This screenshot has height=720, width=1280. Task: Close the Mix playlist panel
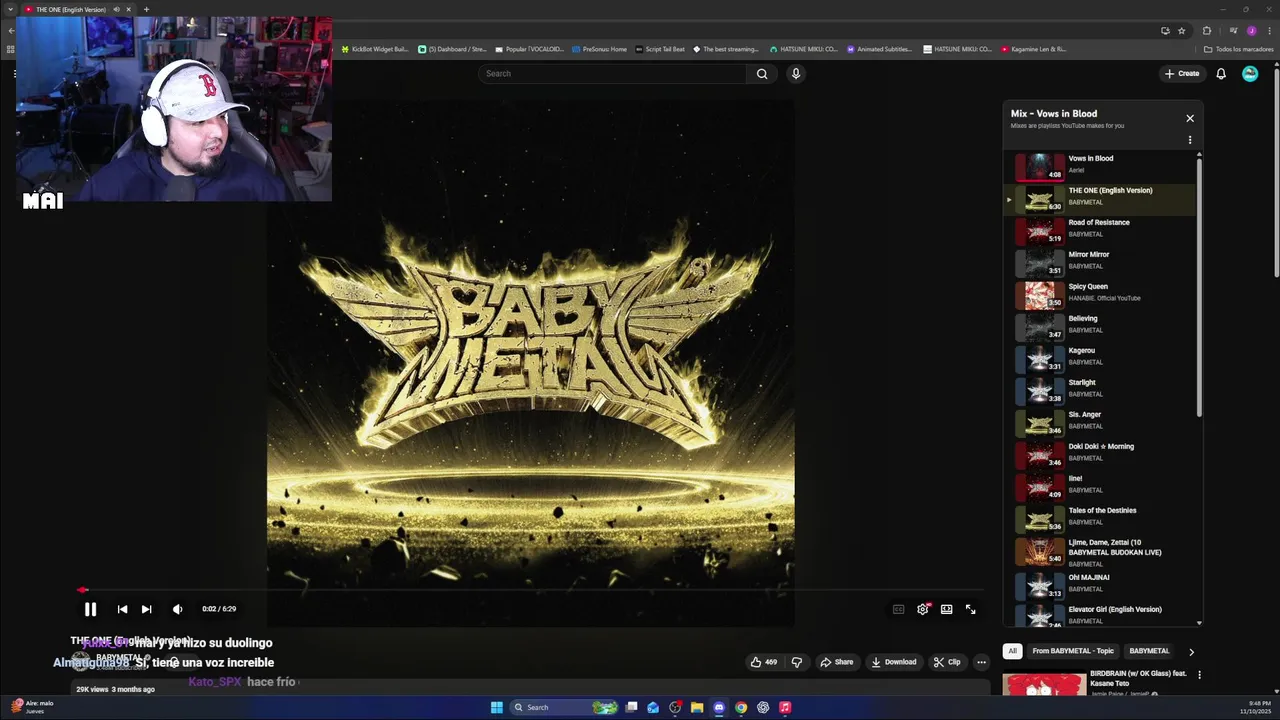point(1190,118)
